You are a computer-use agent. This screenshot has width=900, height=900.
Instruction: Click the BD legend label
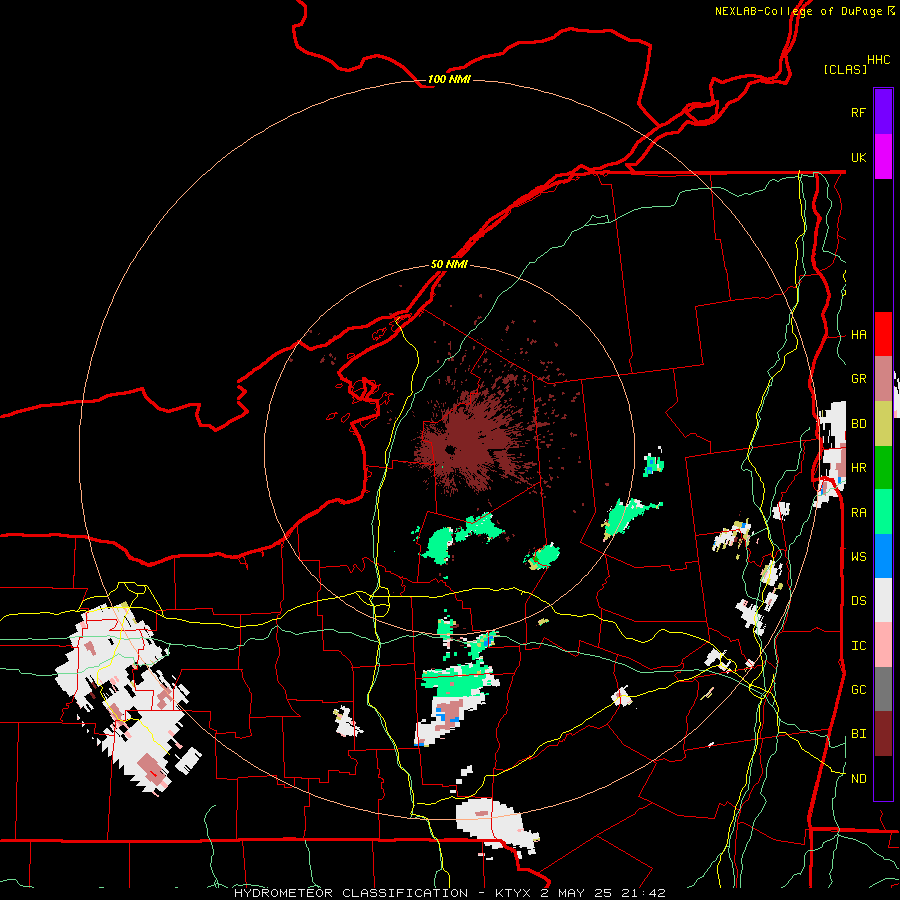click(x=858, y=424)
